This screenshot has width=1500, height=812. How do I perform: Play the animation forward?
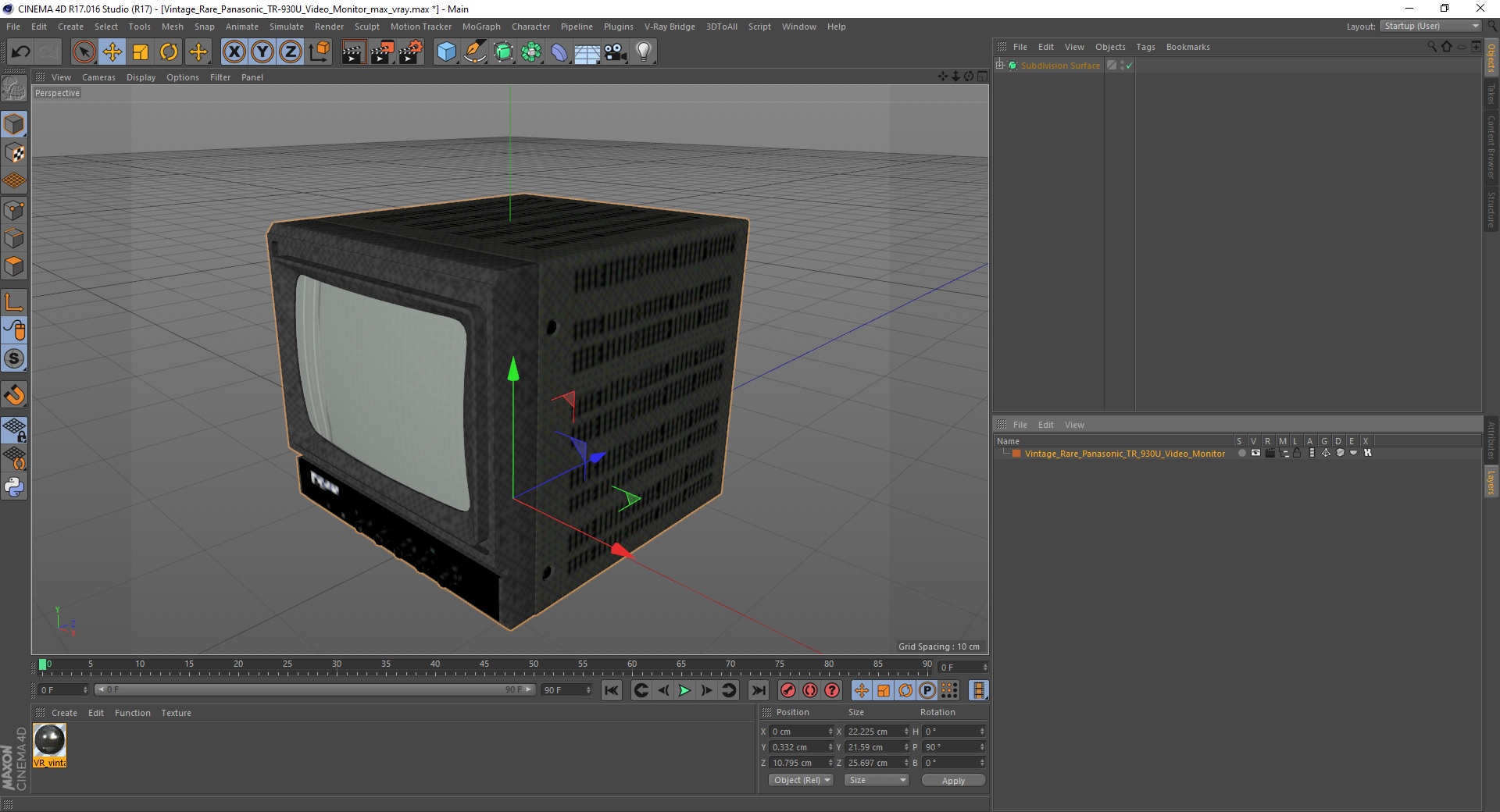click(x=684, y=690)
